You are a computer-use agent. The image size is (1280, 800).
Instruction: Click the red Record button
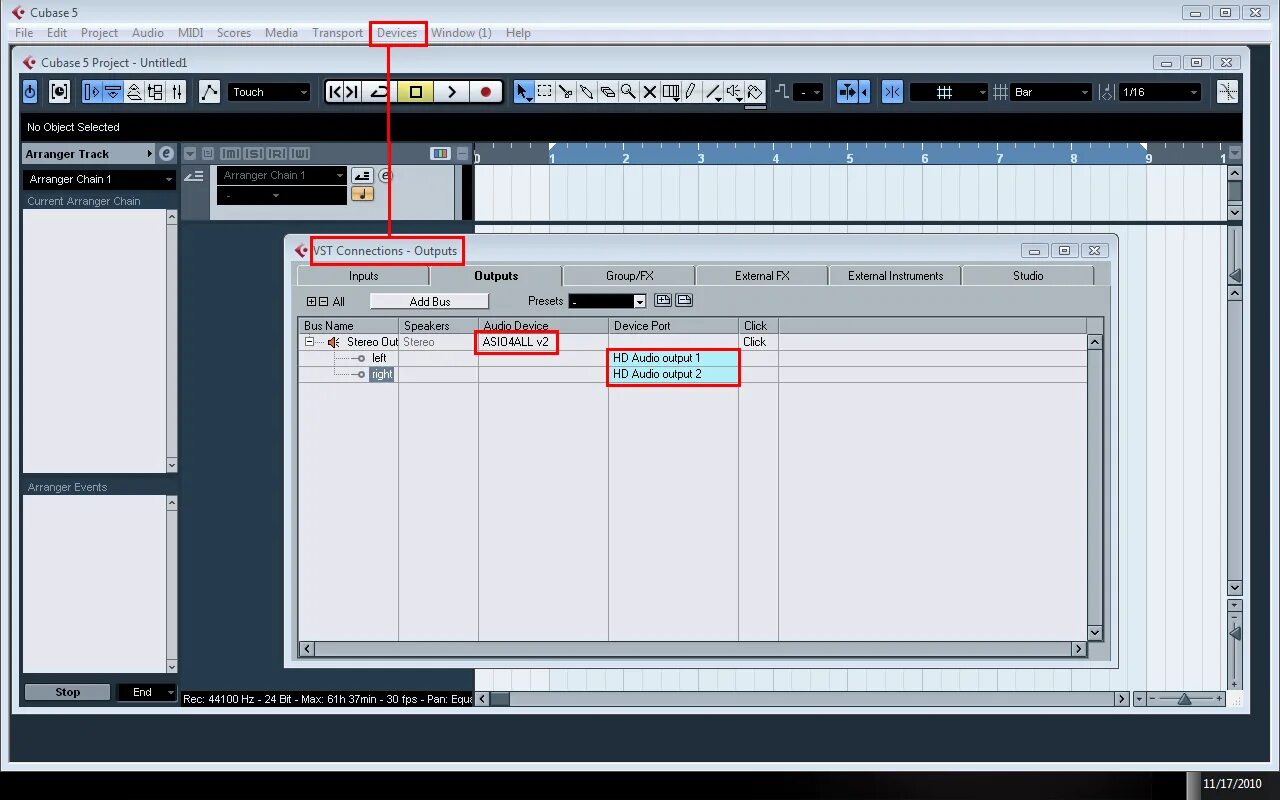486,92
